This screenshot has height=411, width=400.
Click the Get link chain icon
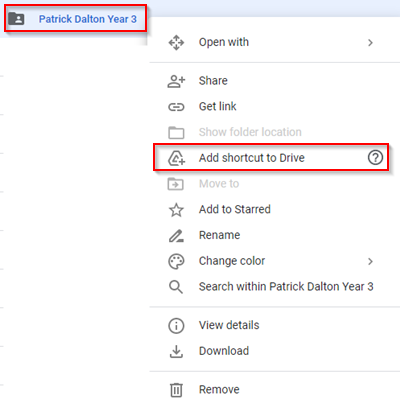(x=176, y=107)
